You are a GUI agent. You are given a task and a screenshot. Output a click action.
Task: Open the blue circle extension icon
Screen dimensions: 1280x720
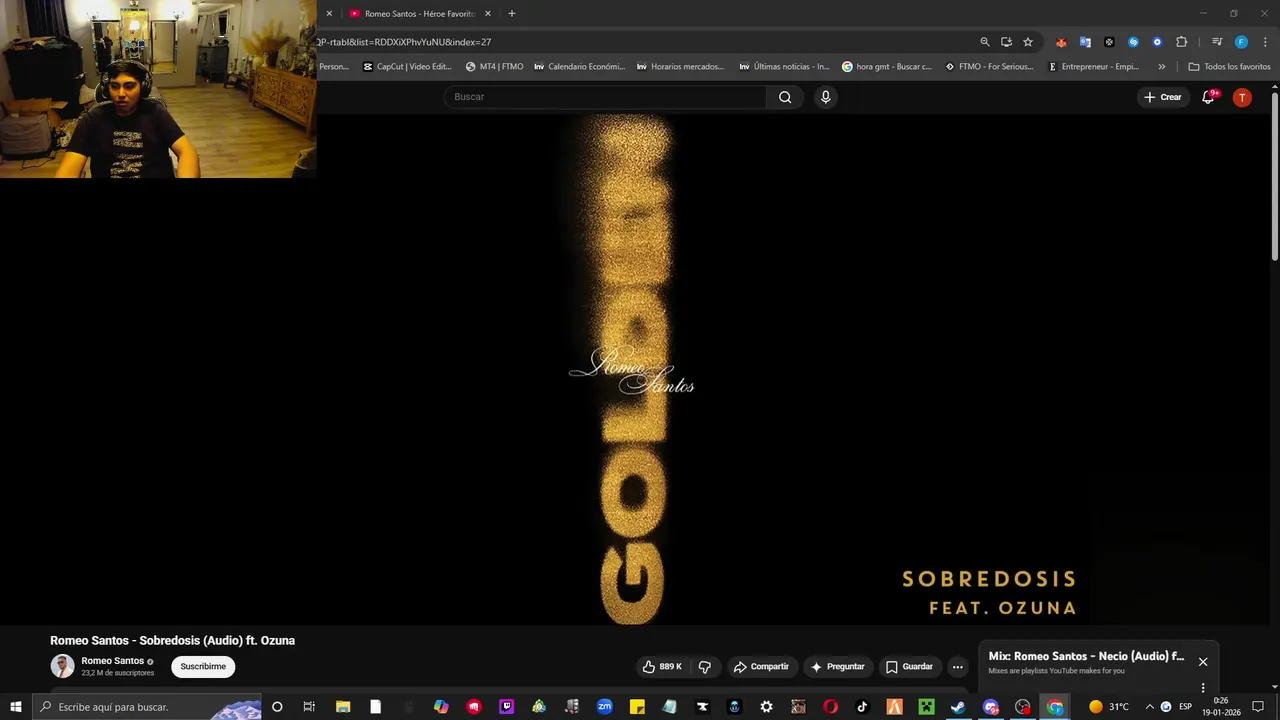(x=1157, y=42)
